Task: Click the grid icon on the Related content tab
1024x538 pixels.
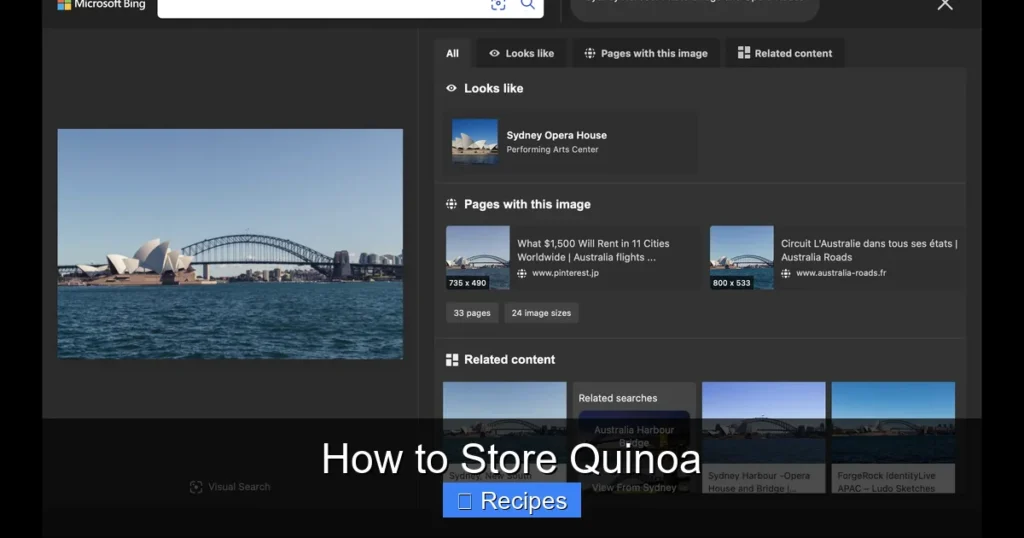Action: pos(744,53)
